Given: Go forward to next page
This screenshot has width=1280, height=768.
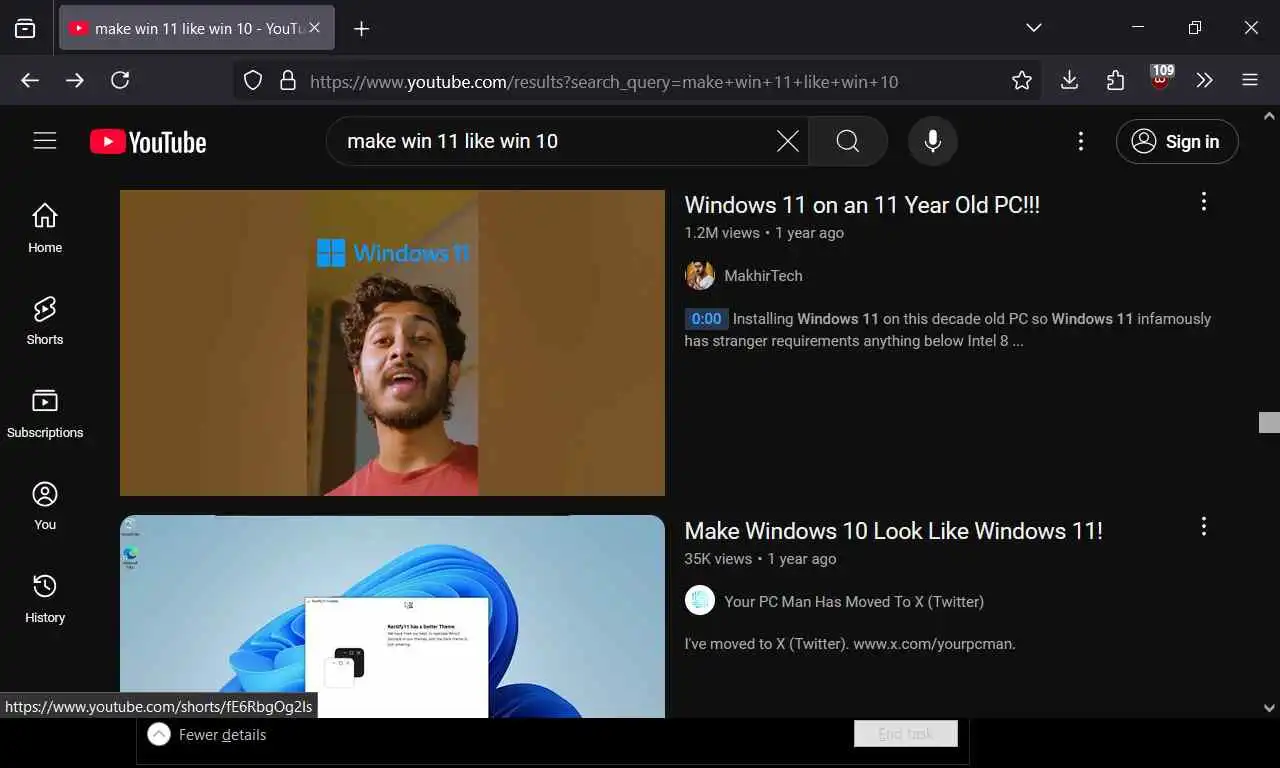Looking at the screenshot, I should tap(75, 81).
